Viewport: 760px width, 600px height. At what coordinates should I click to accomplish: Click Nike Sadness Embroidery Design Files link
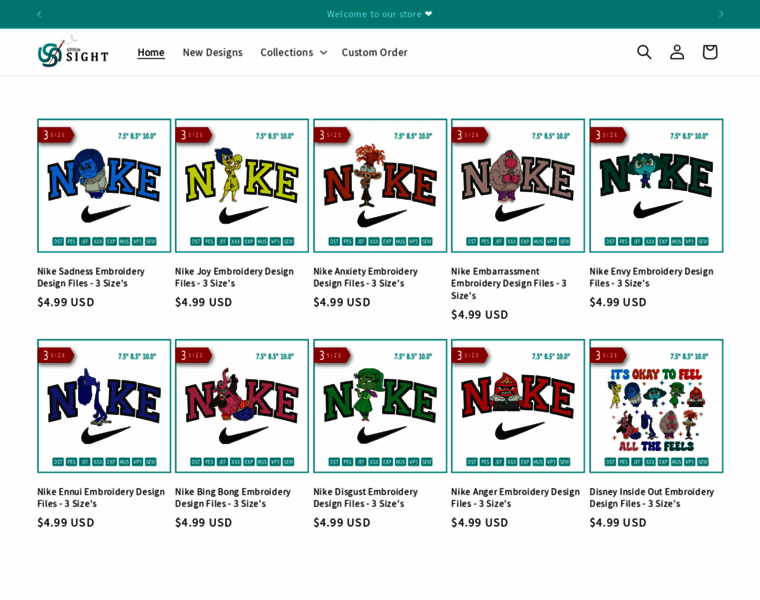(x=91, y=277)
